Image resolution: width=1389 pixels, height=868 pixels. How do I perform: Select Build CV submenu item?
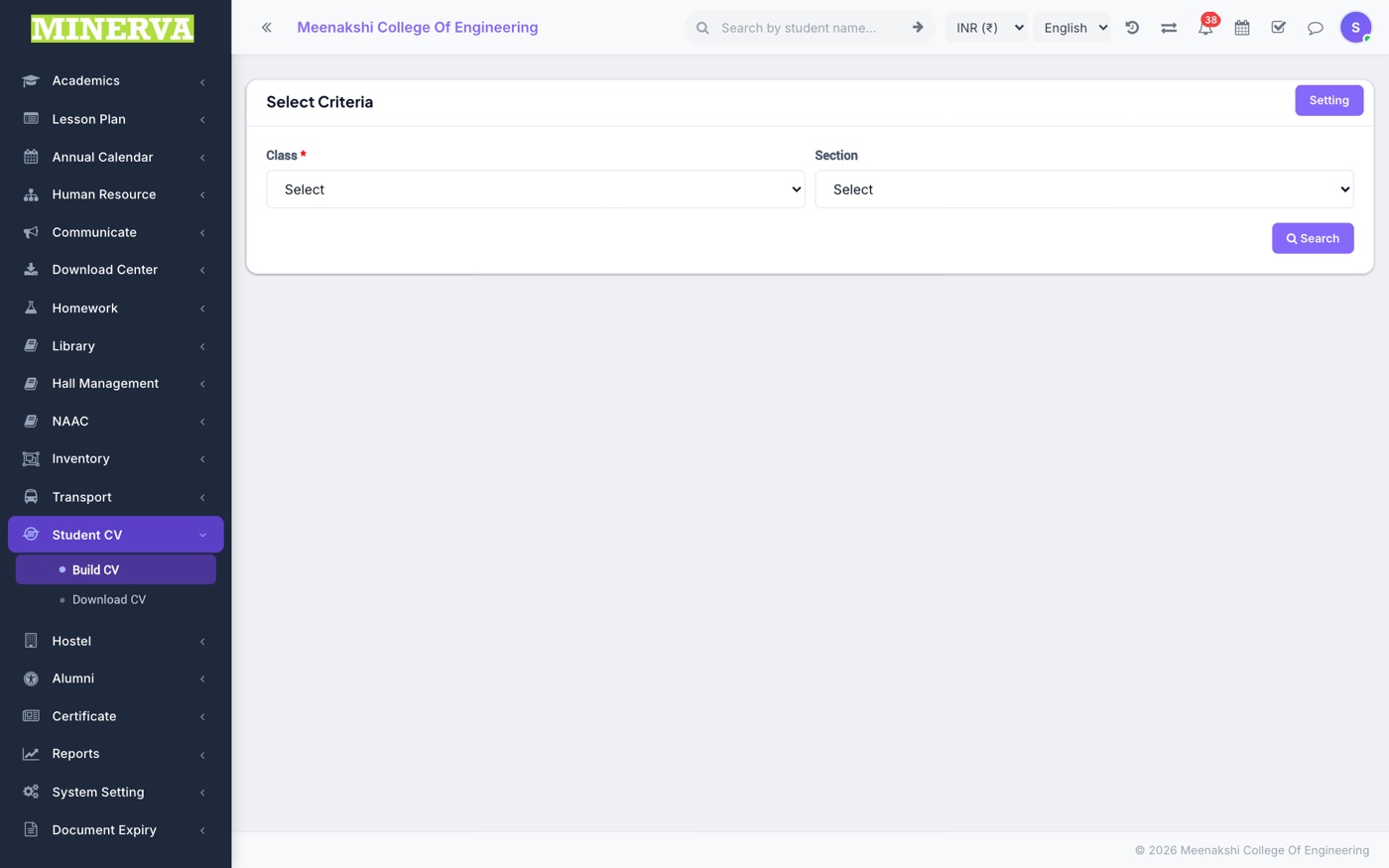pyautogui.click(x=116, y=569)
